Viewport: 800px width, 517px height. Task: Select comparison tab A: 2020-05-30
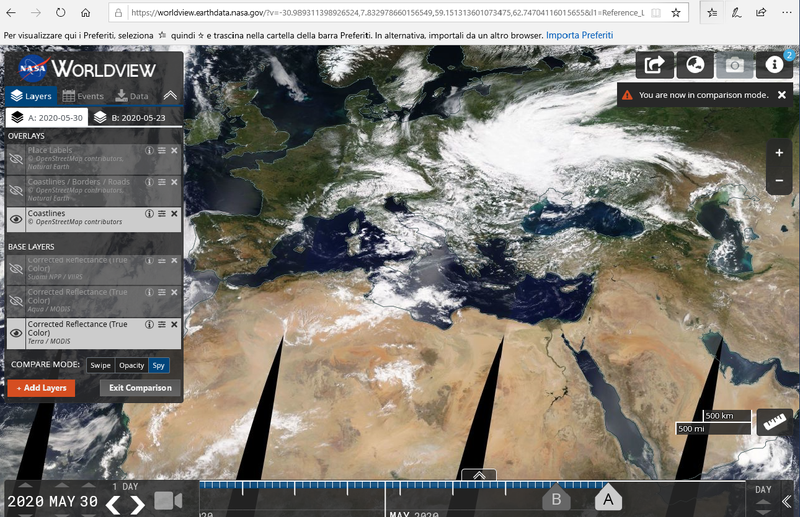coord(47,117)
